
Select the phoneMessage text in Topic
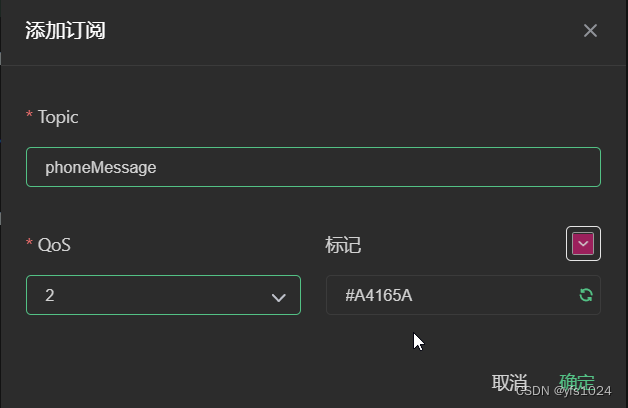coord(101,168)
